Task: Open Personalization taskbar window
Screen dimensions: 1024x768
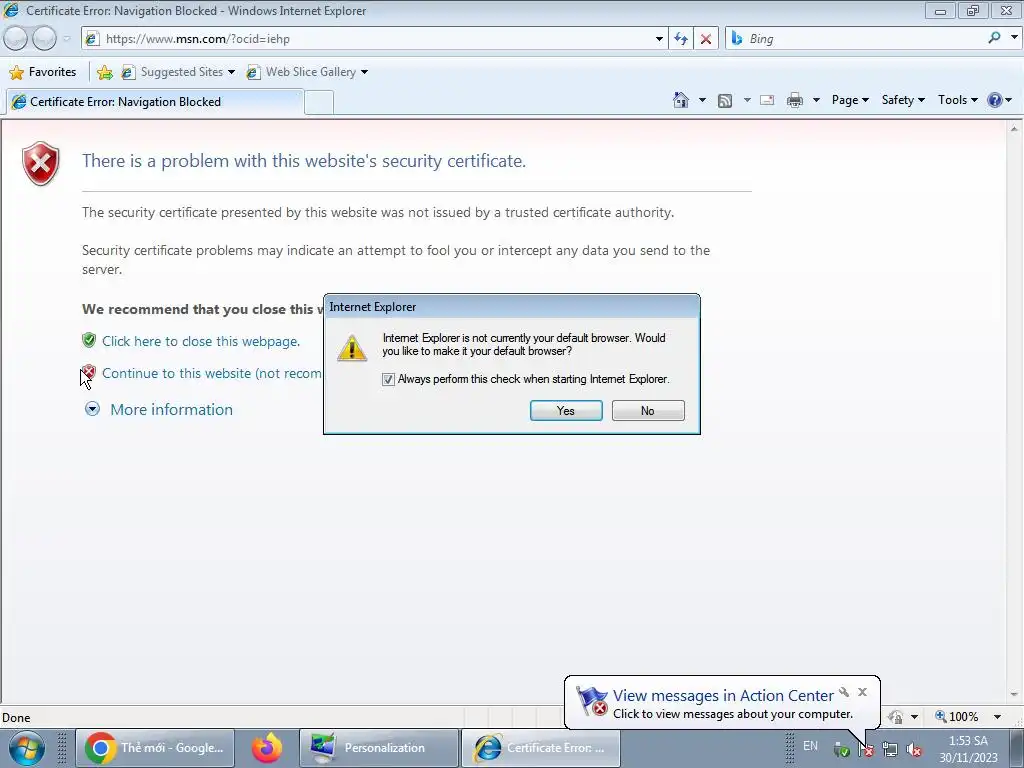Action: click(379, 748)
